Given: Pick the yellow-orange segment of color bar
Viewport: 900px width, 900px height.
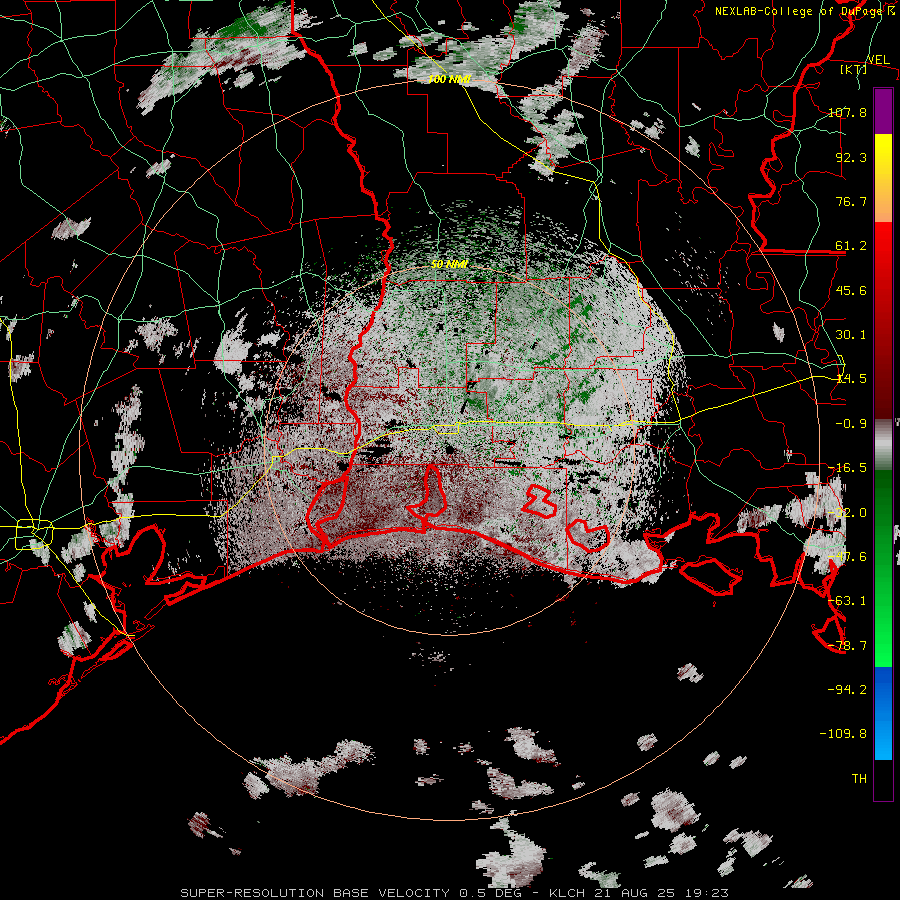Looking at the screenshot, I should [x=883, y=178].
